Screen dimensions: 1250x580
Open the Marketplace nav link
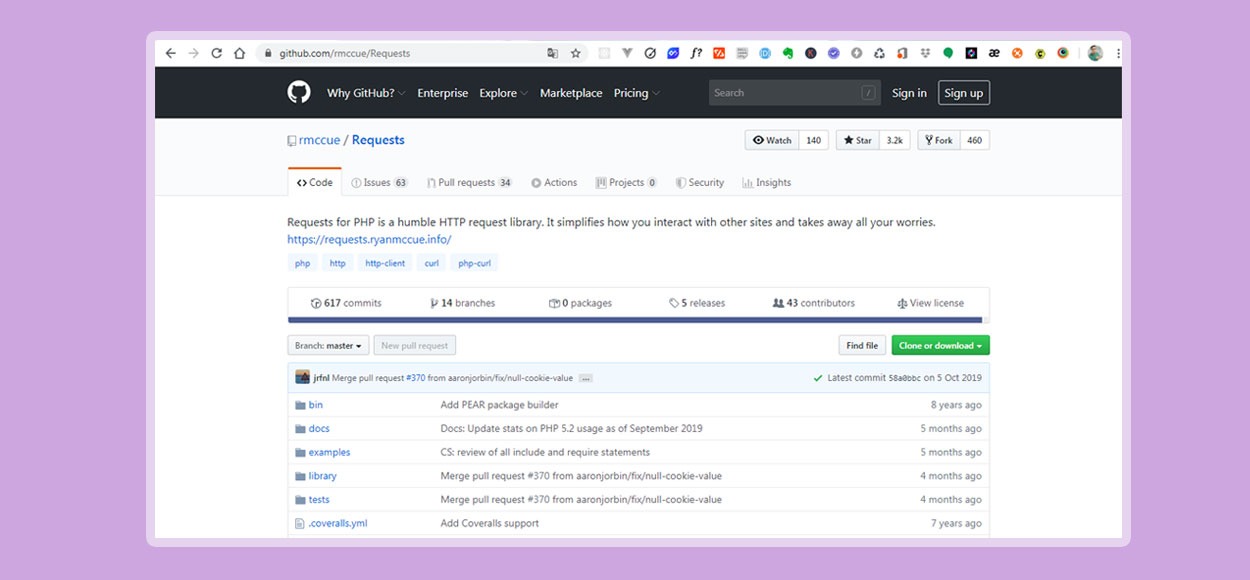pos(571,93)
